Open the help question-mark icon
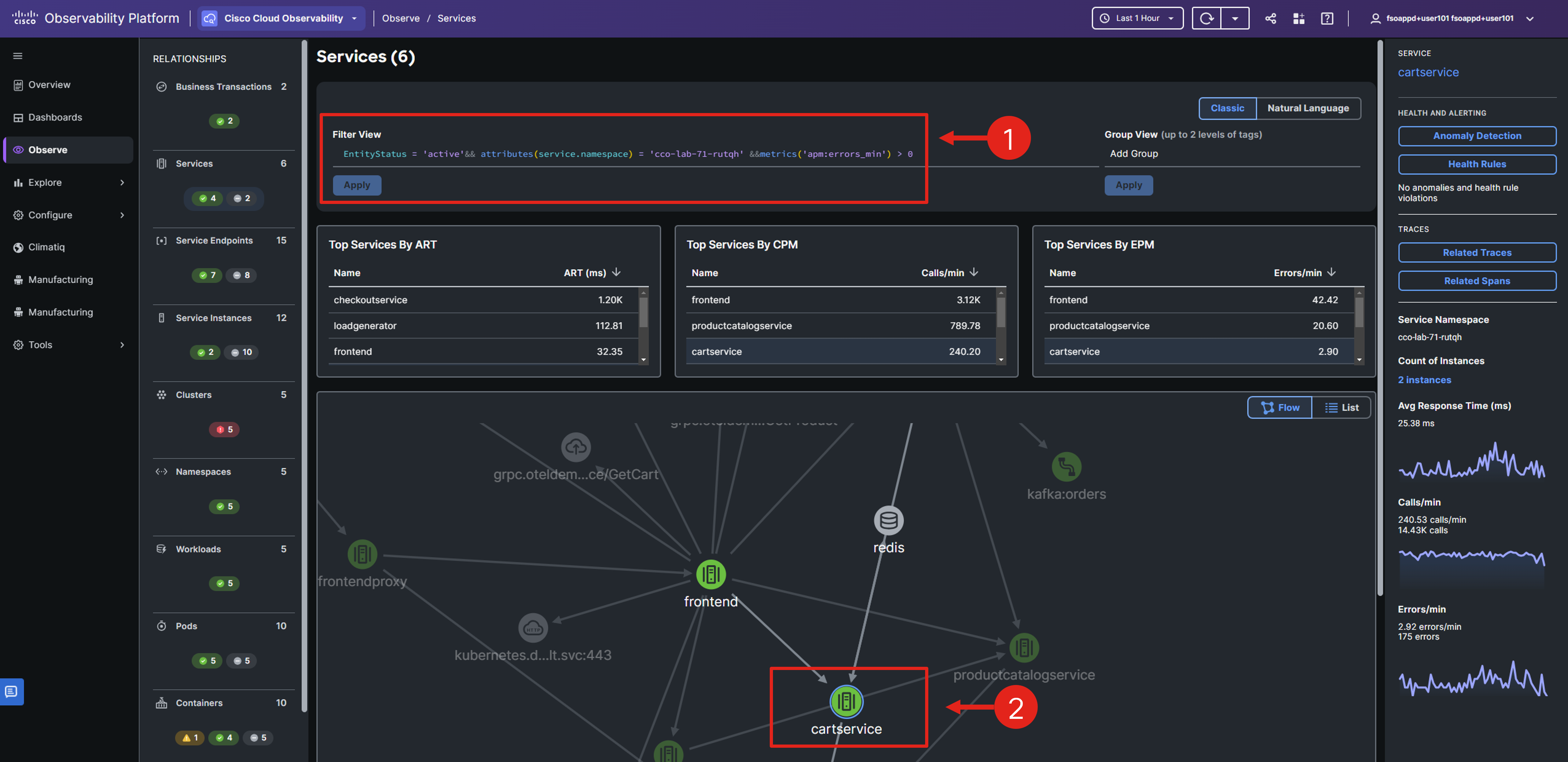Viewport: 1568px width, 762px height. [1327, 18]
